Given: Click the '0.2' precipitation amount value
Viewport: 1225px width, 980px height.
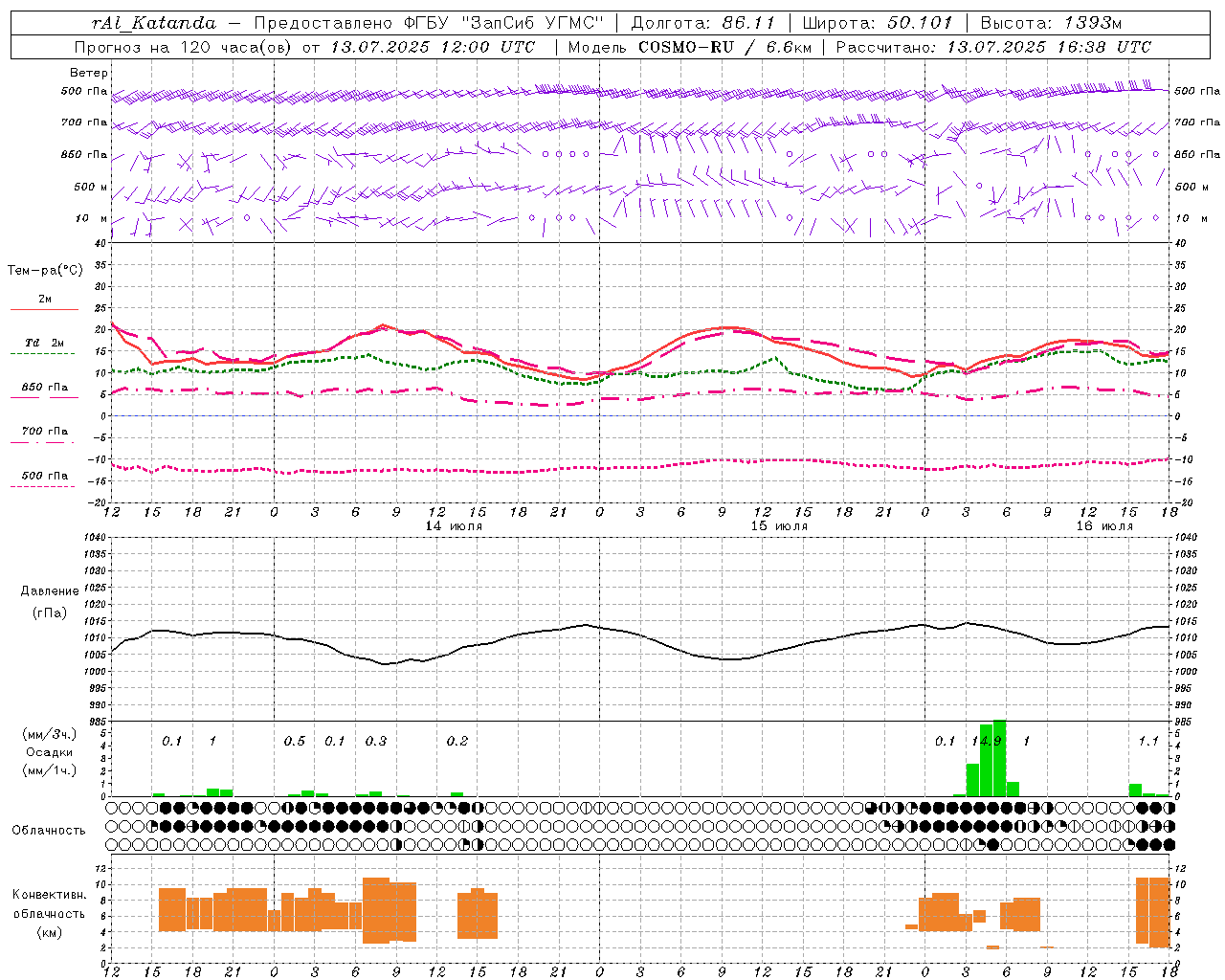Looking at the screenshot, I should coord(457,741).
